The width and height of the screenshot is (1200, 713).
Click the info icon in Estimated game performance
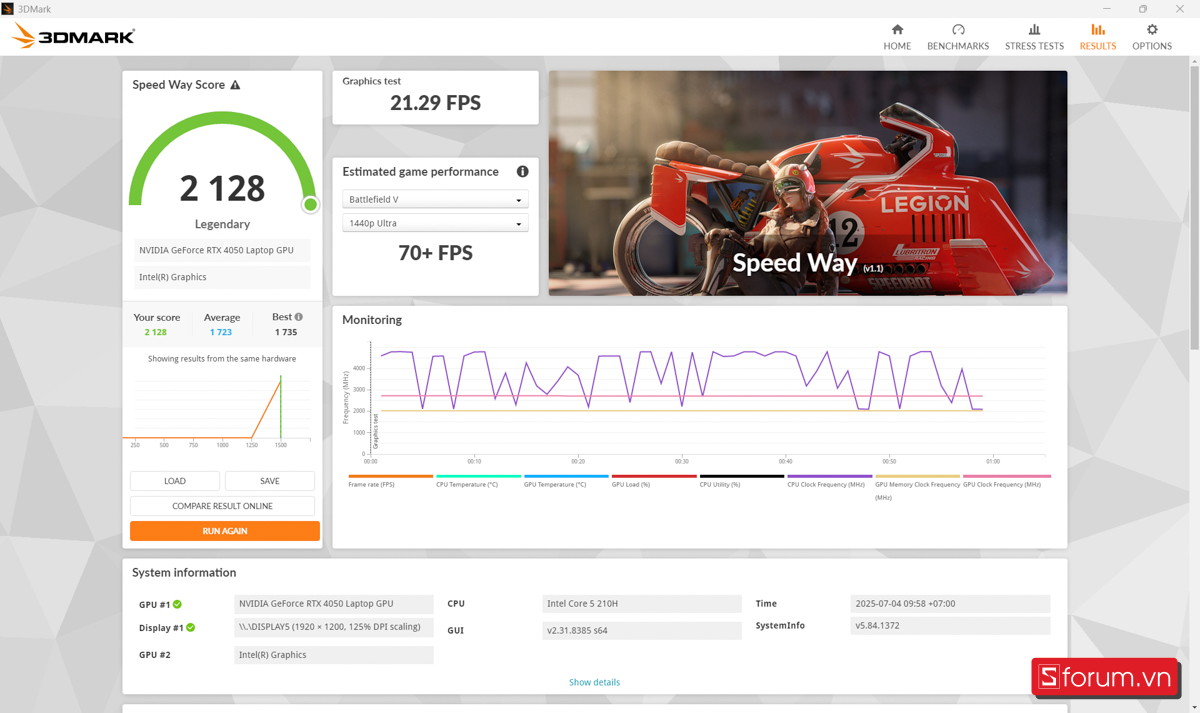[x=522, y=172]
